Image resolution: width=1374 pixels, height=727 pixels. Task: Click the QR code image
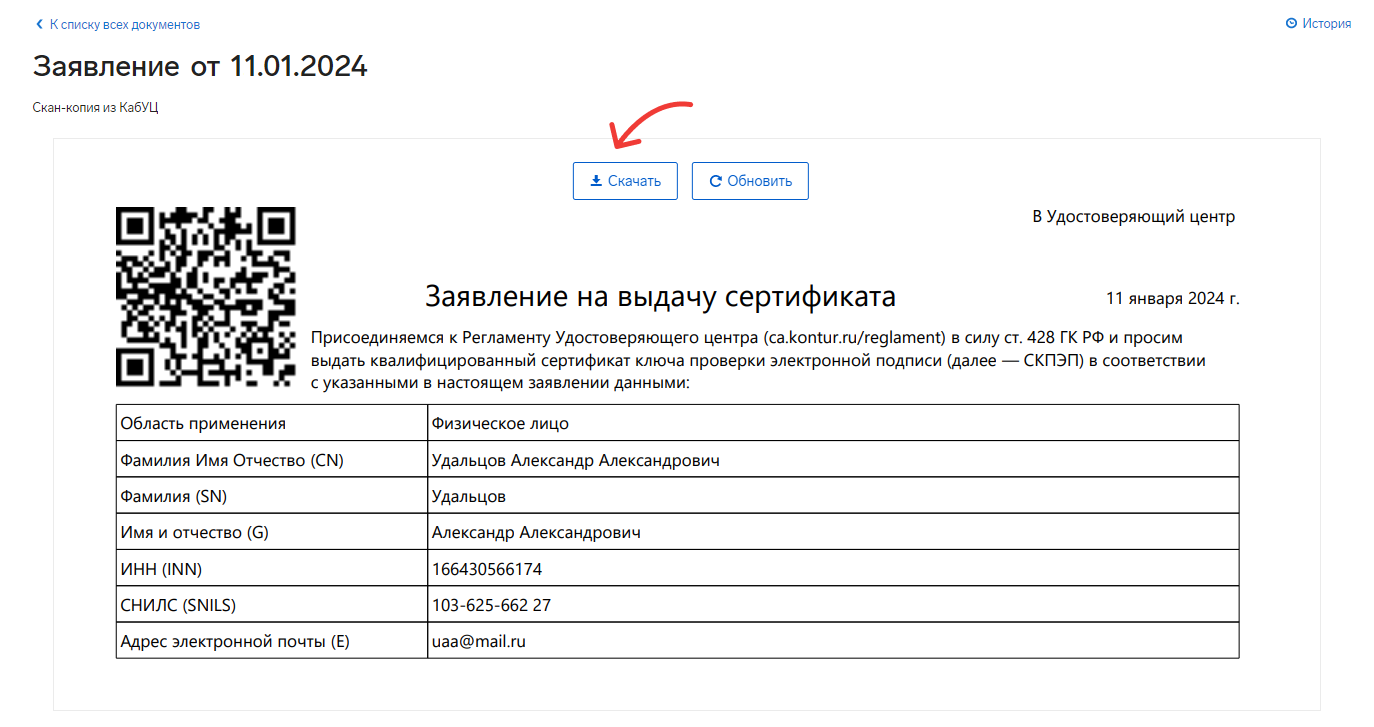(x=206, y=297)
